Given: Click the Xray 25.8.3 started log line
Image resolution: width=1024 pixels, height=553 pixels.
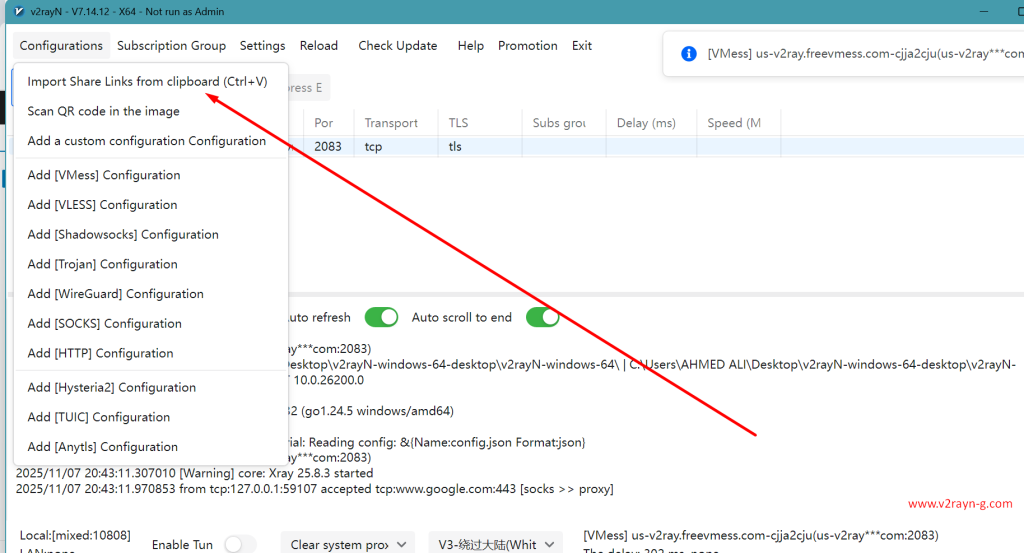Looking at the screenshot, I should coord(195,473).
